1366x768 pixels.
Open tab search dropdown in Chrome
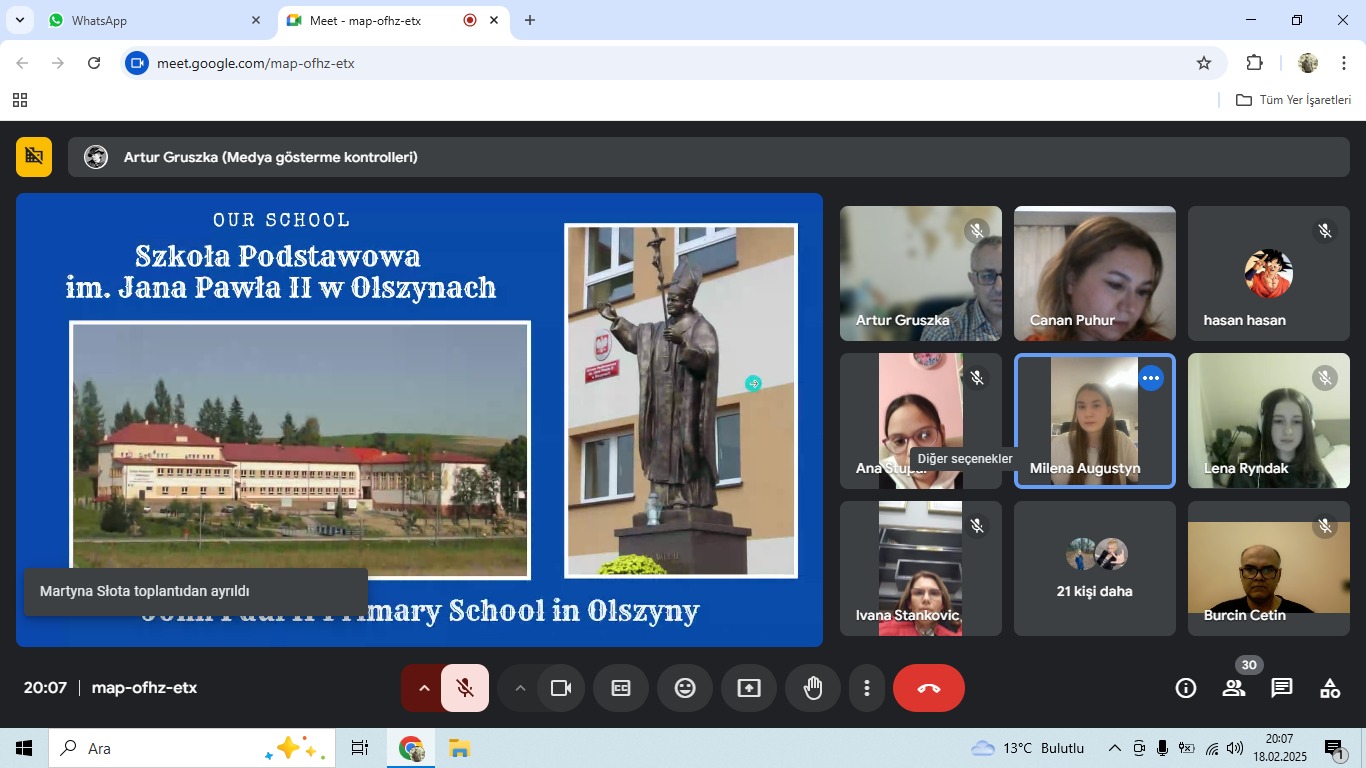[x=19, y=20]
